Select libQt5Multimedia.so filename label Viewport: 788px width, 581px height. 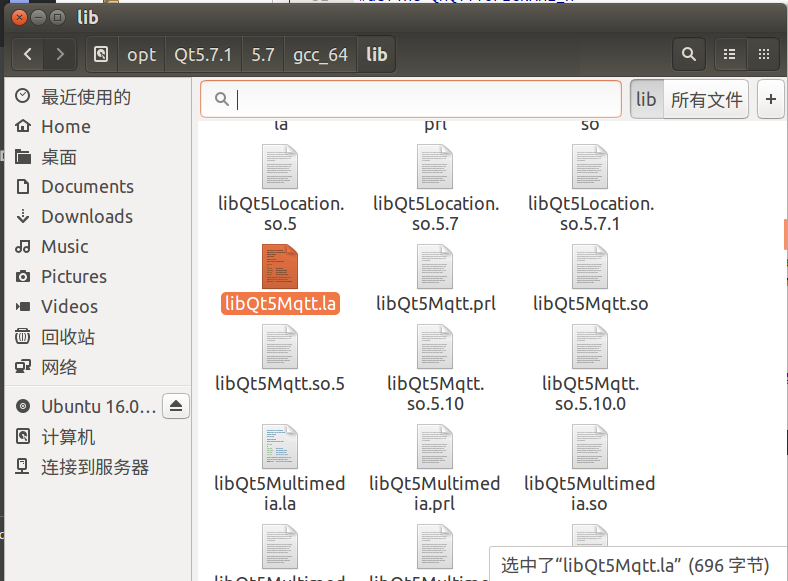pyautogui.click(x=589, y=493)
